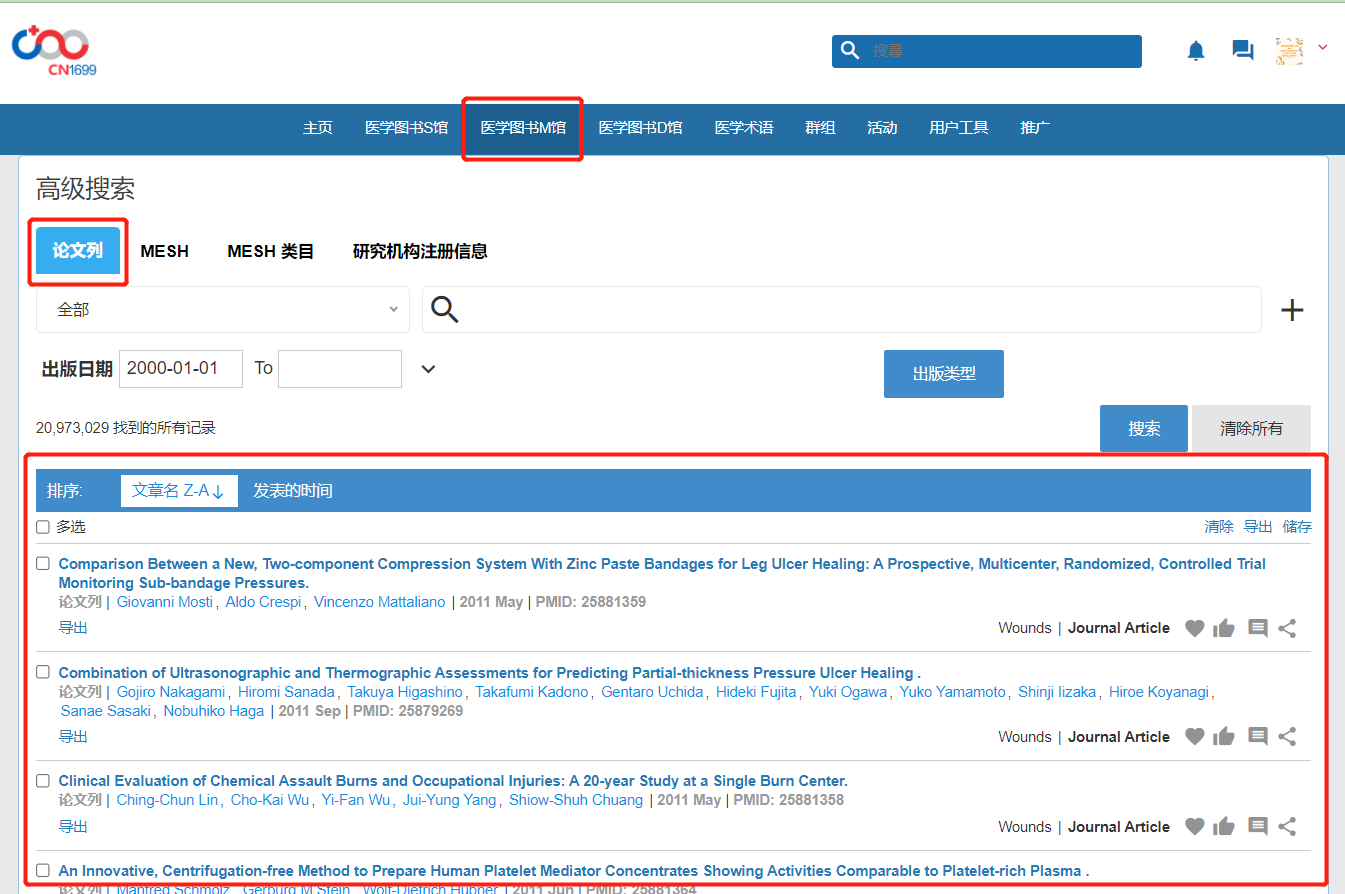Open the user account dropdown arrow

(1322, 47)
